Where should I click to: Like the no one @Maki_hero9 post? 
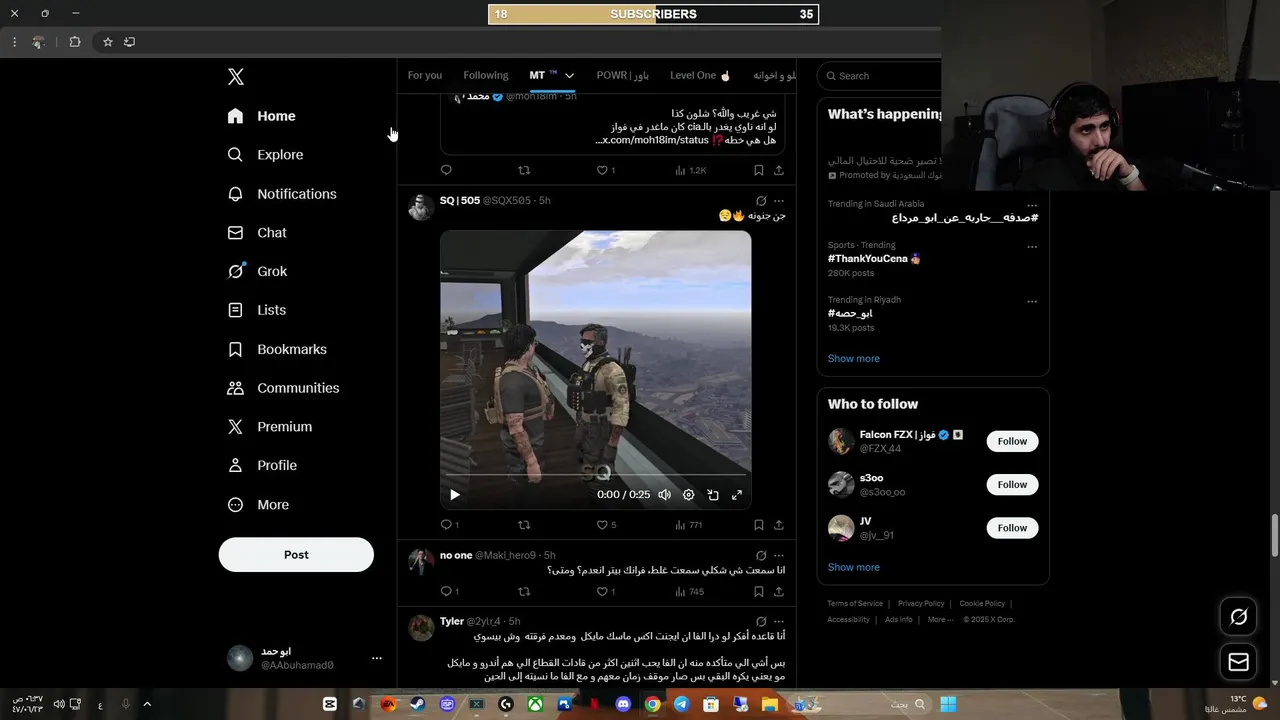point(602,592)
